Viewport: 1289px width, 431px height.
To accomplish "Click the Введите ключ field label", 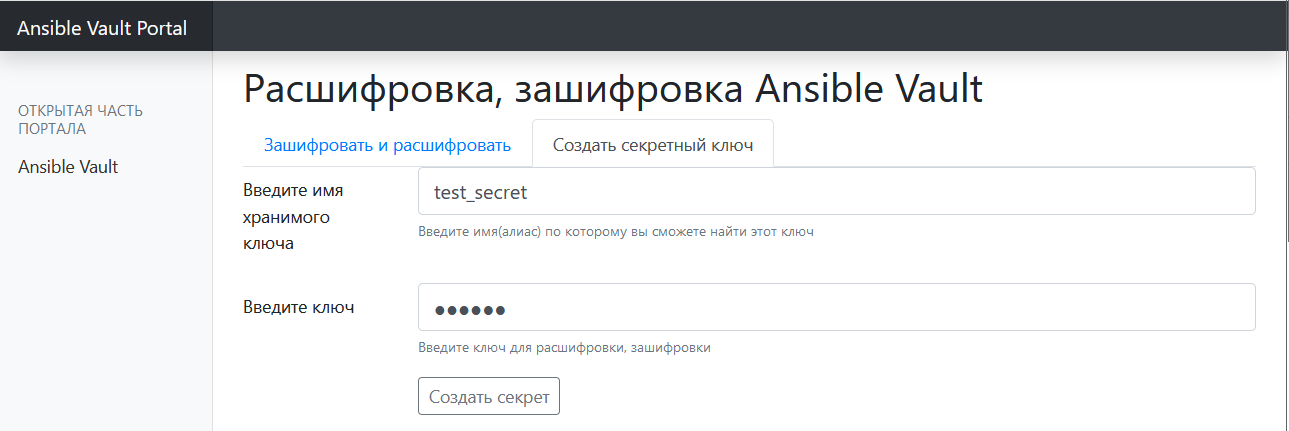I will tap(299, 306).
